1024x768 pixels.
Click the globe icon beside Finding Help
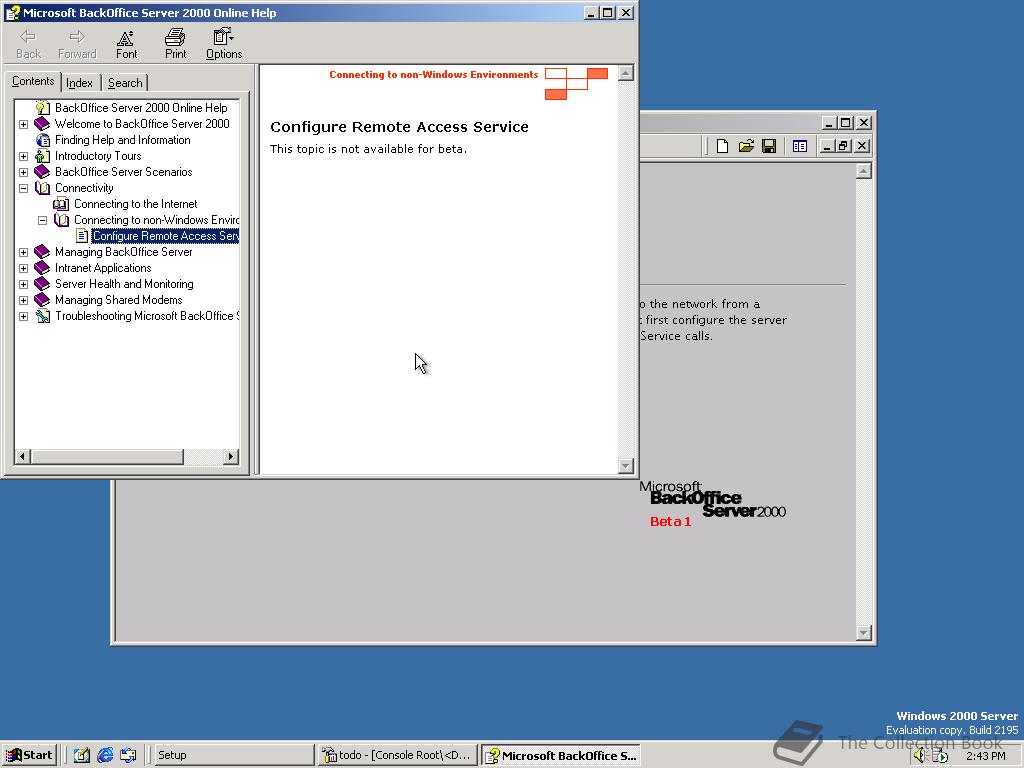[42, 140]
